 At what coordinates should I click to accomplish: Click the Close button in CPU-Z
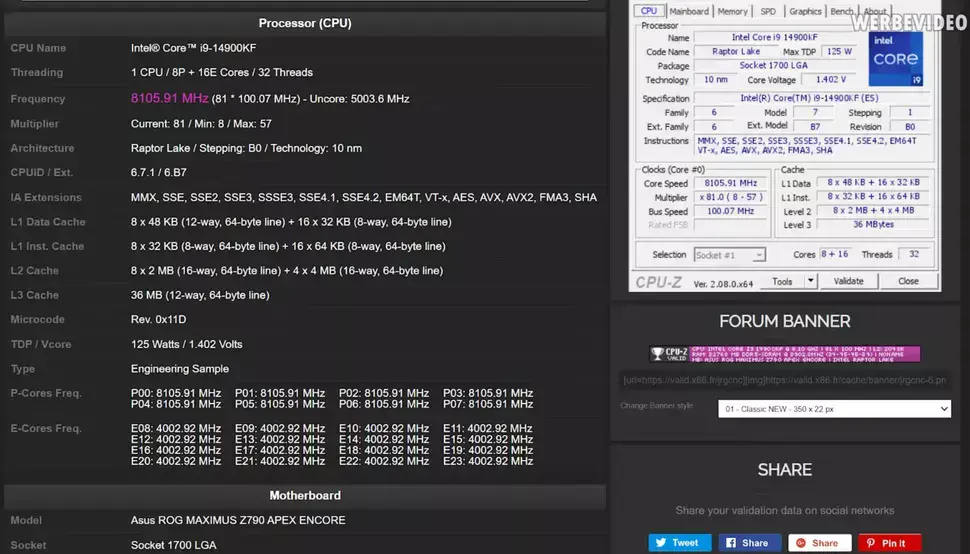(908, 281)
